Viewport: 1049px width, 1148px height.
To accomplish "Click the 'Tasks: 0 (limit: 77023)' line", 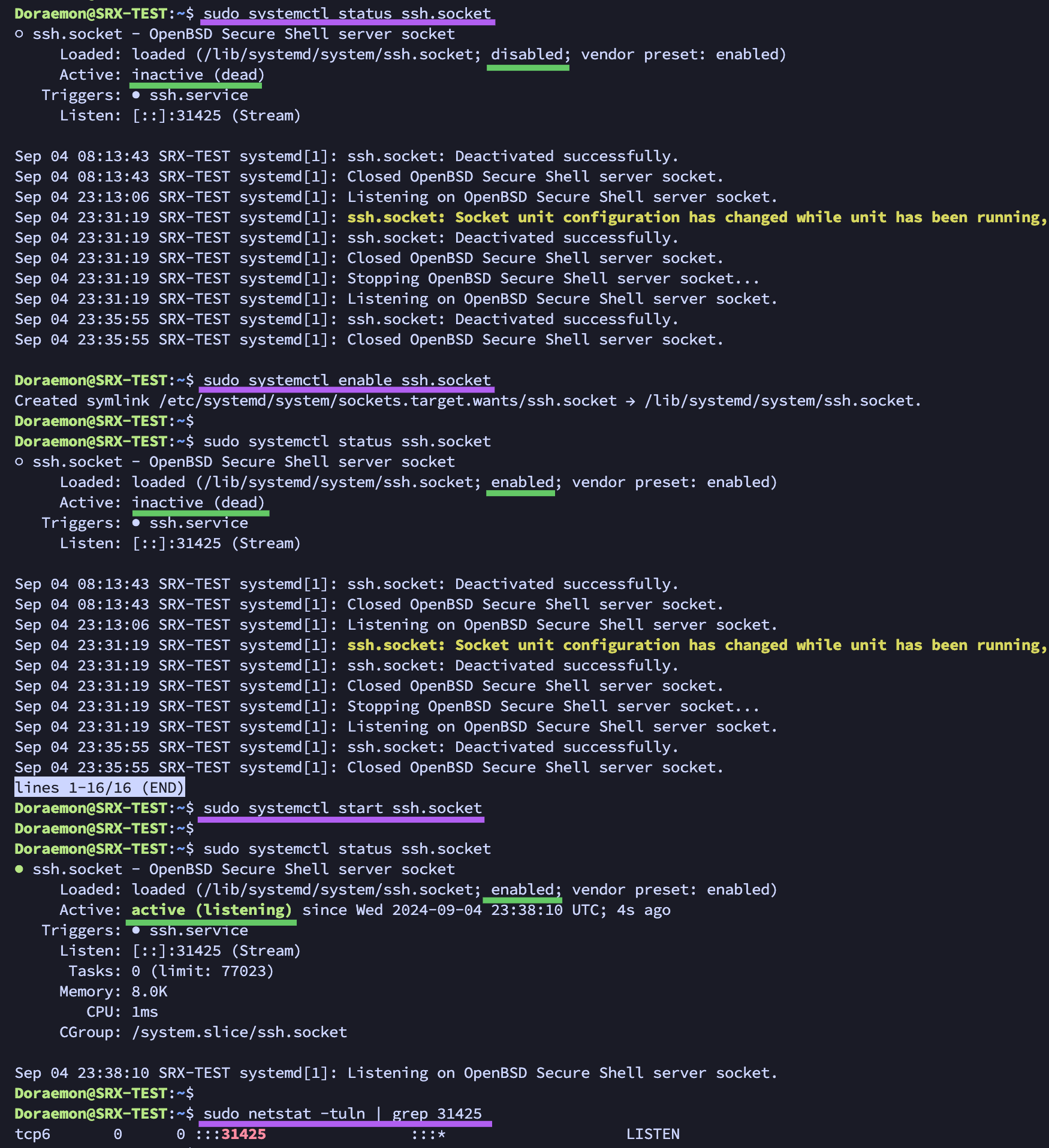I will click(171, 971).
